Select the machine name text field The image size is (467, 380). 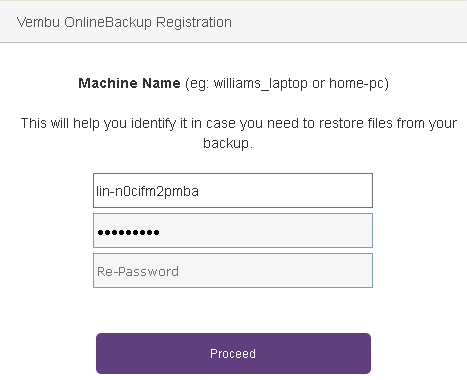[233, 190]
